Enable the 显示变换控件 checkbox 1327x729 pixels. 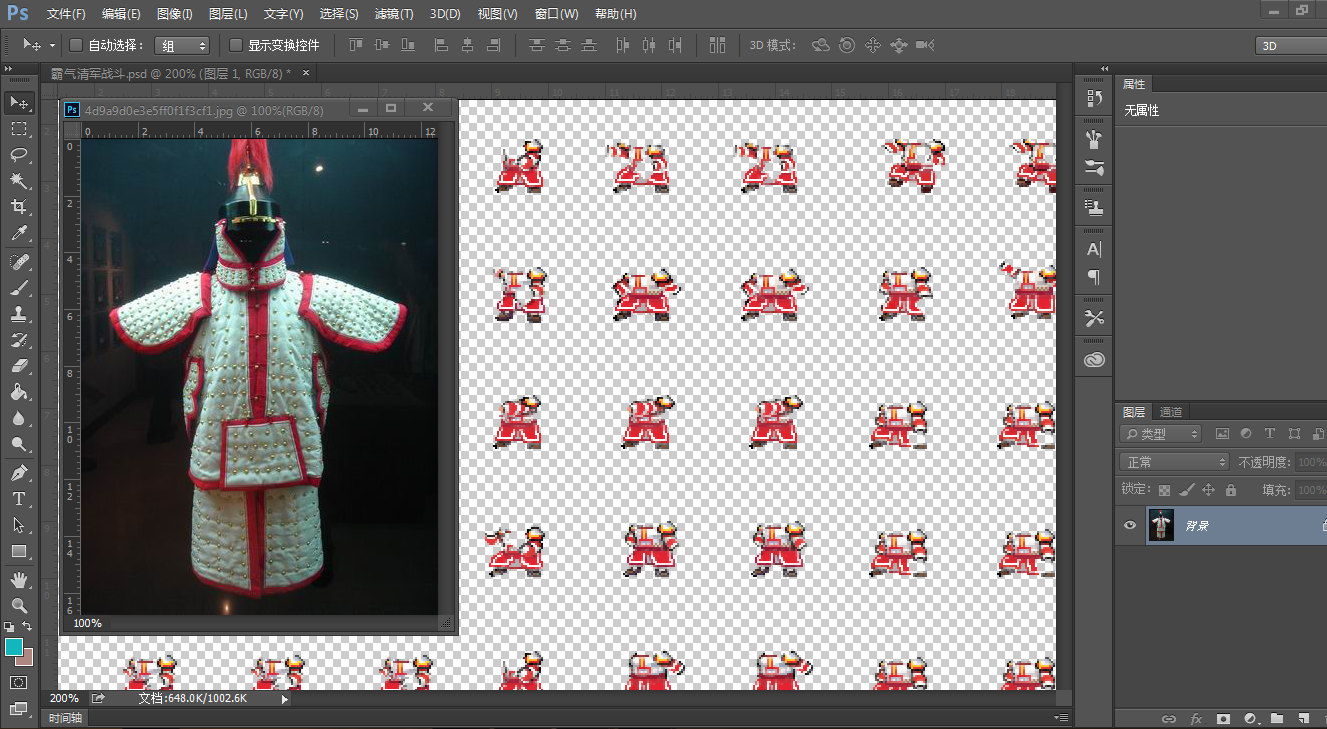click(x=236, y=45)
